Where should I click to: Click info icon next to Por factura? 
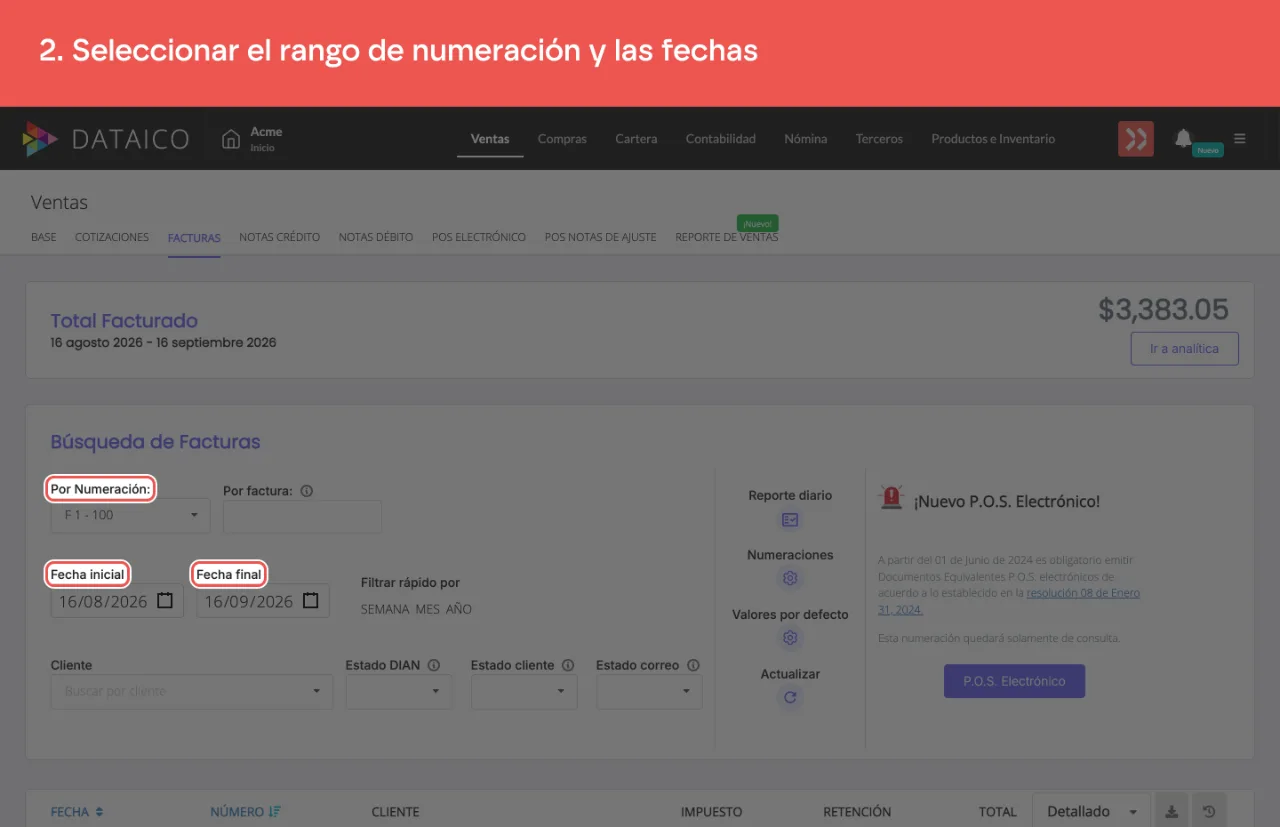coord(307,491)
